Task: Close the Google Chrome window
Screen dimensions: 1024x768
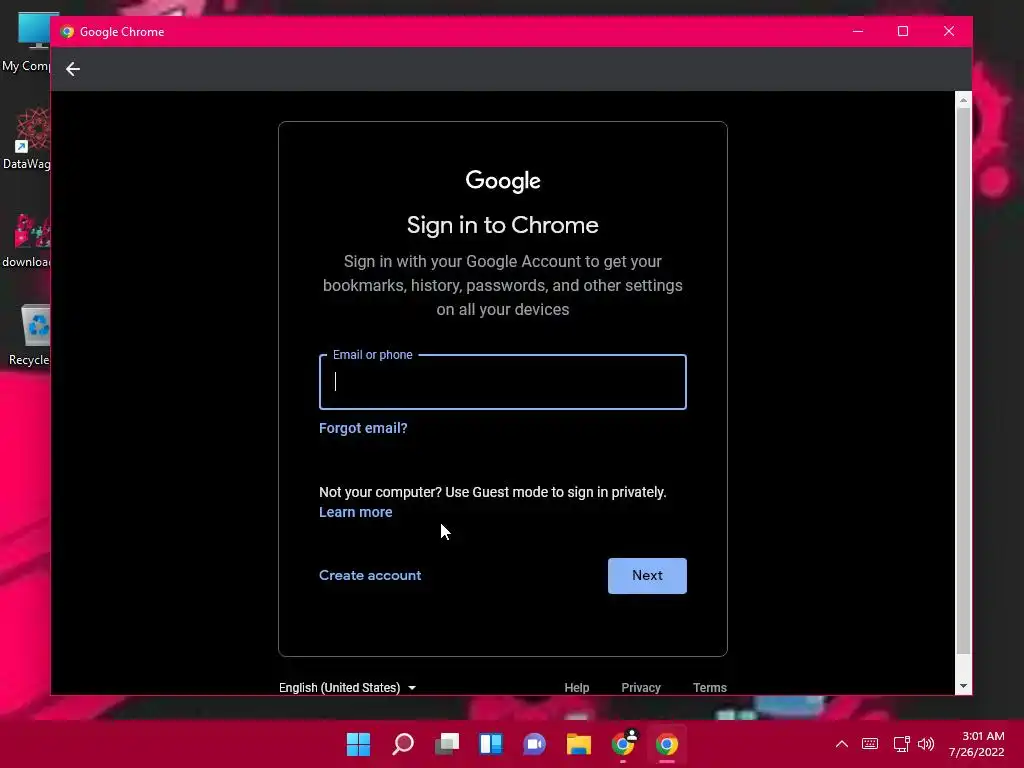Action: click(949, 31)
